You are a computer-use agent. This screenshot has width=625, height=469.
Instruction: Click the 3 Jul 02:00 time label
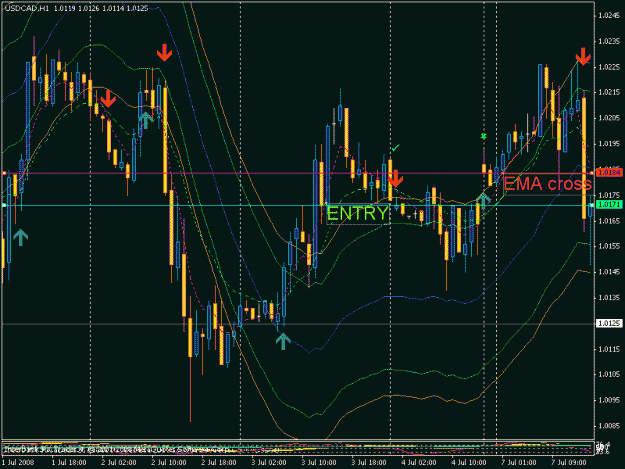pos(269,463)
